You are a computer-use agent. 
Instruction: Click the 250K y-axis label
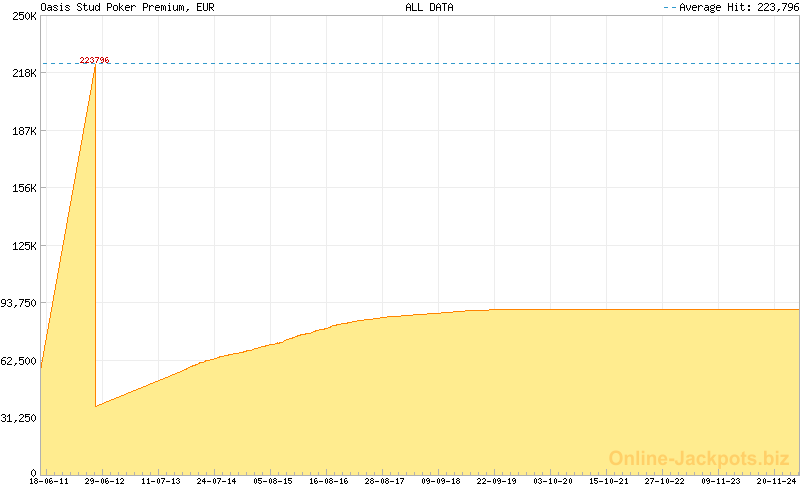23,16
